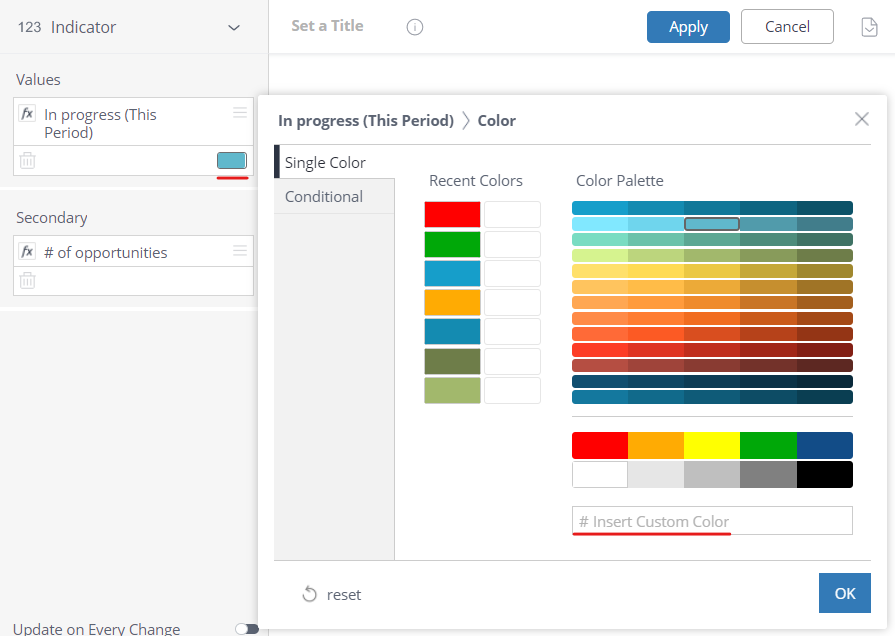The width and height of the screenshot is (895, 636).
Task: Click drag handle on In progress item
Action: coord(240,113)
